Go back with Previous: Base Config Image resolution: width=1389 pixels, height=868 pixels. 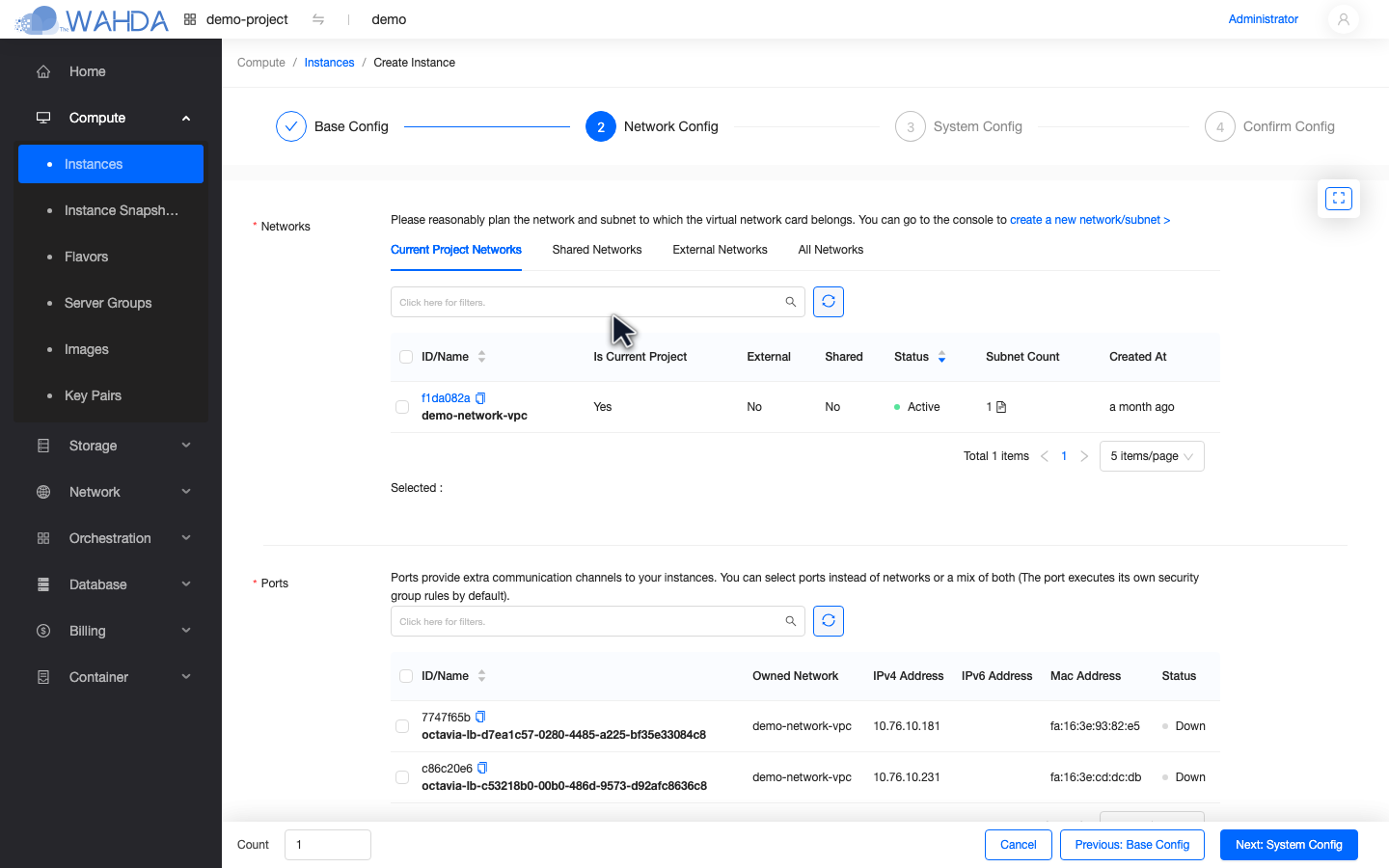pos(1132,845)
